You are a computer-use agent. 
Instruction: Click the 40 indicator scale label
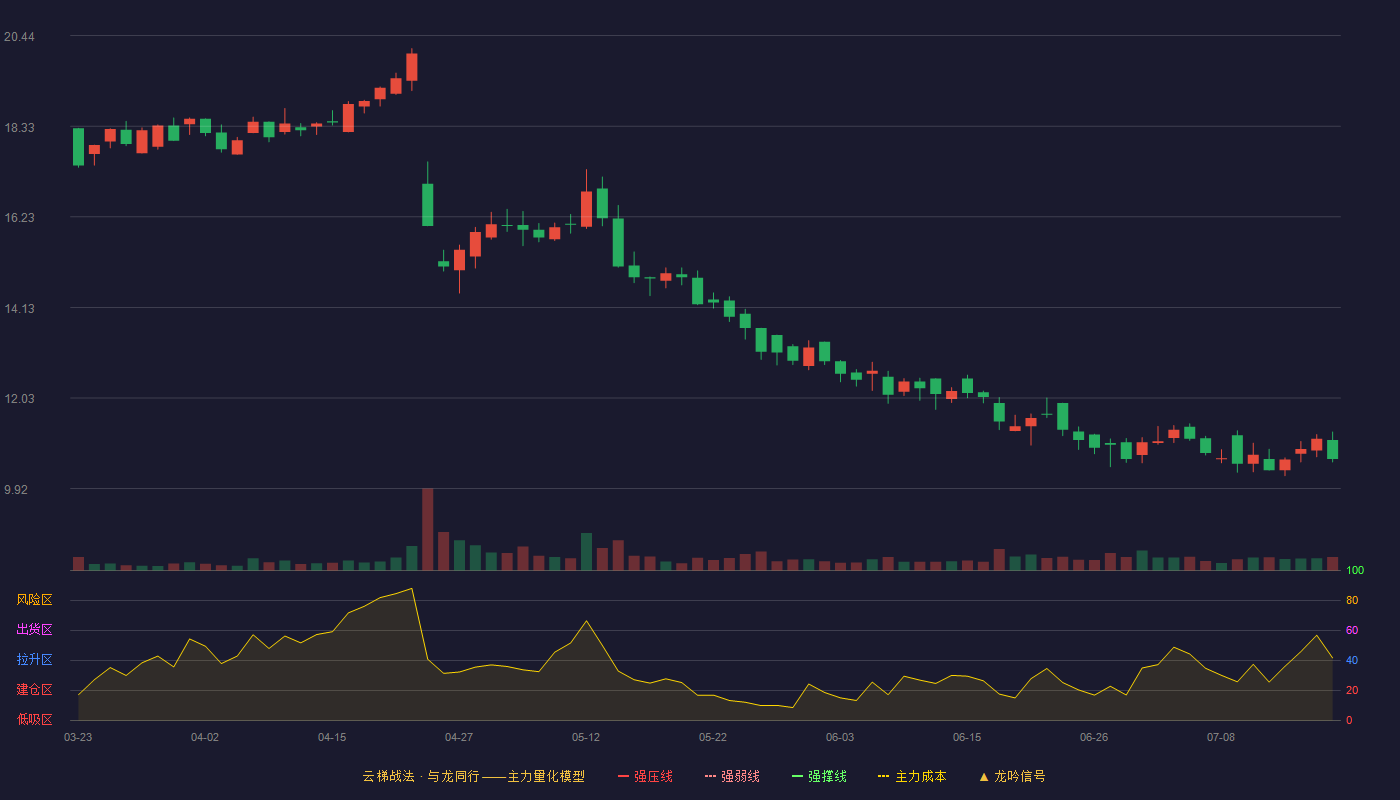1352,660
